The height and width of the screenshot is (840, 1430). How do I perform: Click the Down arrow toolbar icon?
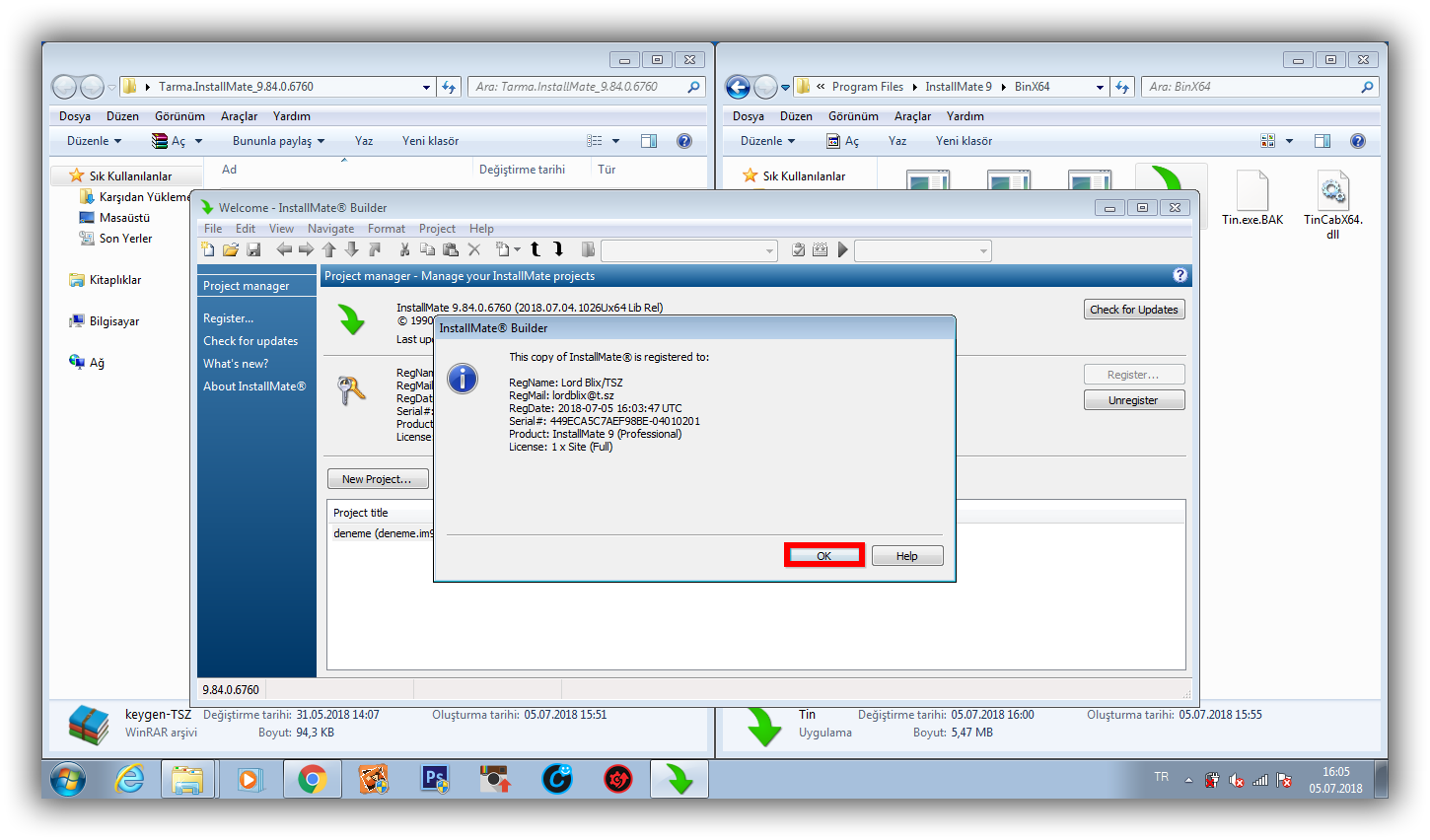(351, 249)
